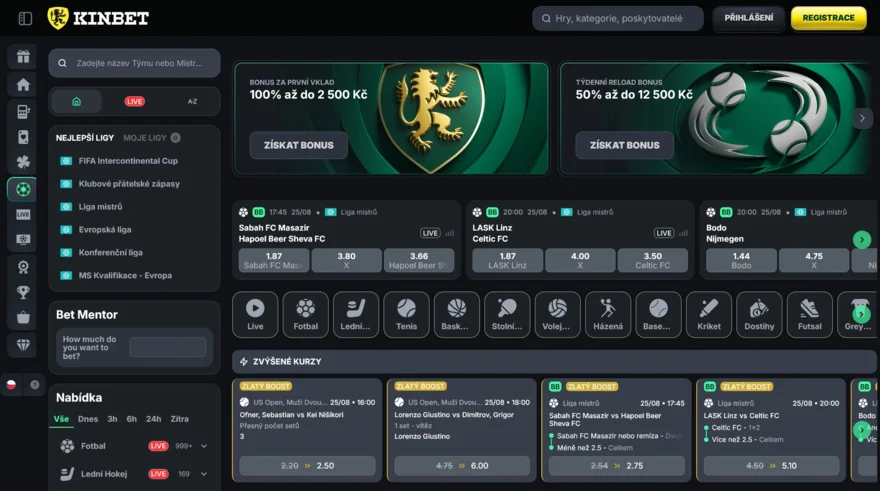Open the diamond VIP sidebar icon
The width and height of the screenshot is (880, 491).
(23, 345)
